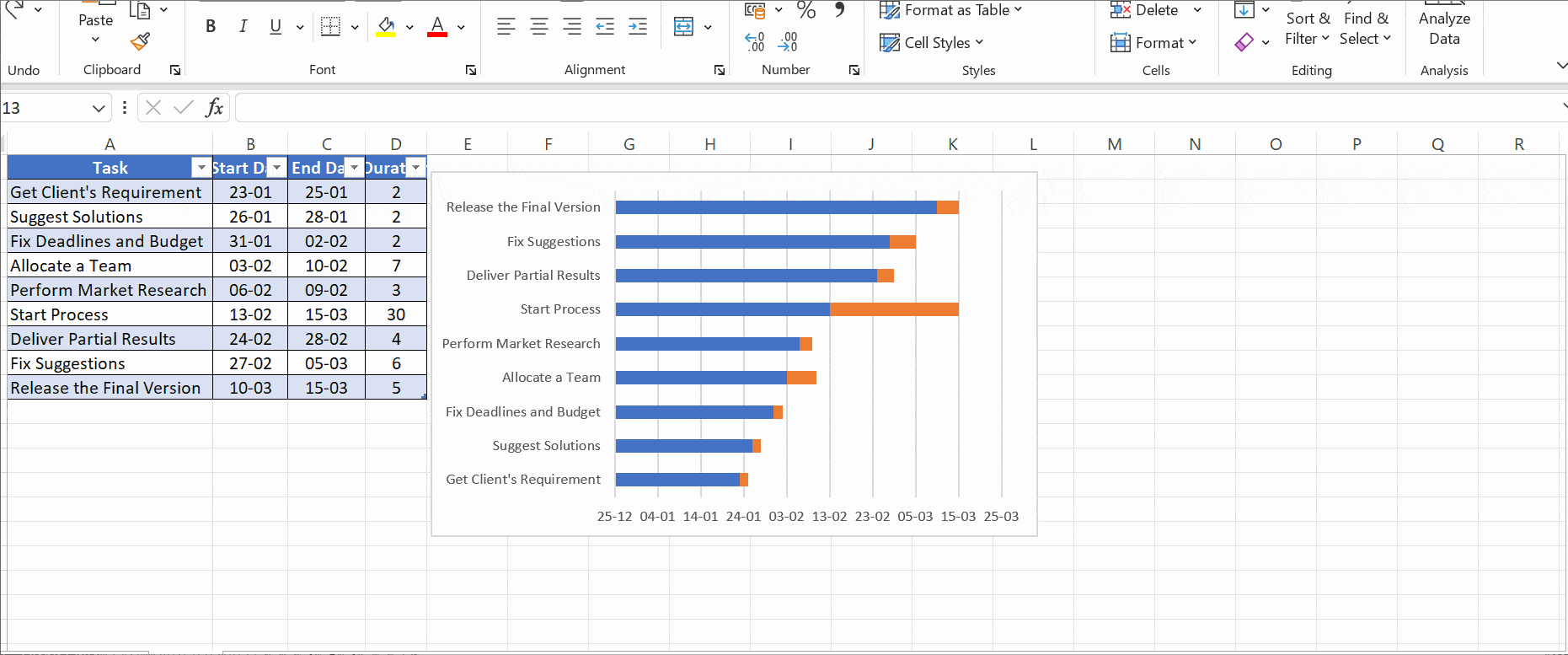Viewport: 1568px width, 655px height.
Task: Click the Fill down icon
Action: click(x=1244, y=10)
